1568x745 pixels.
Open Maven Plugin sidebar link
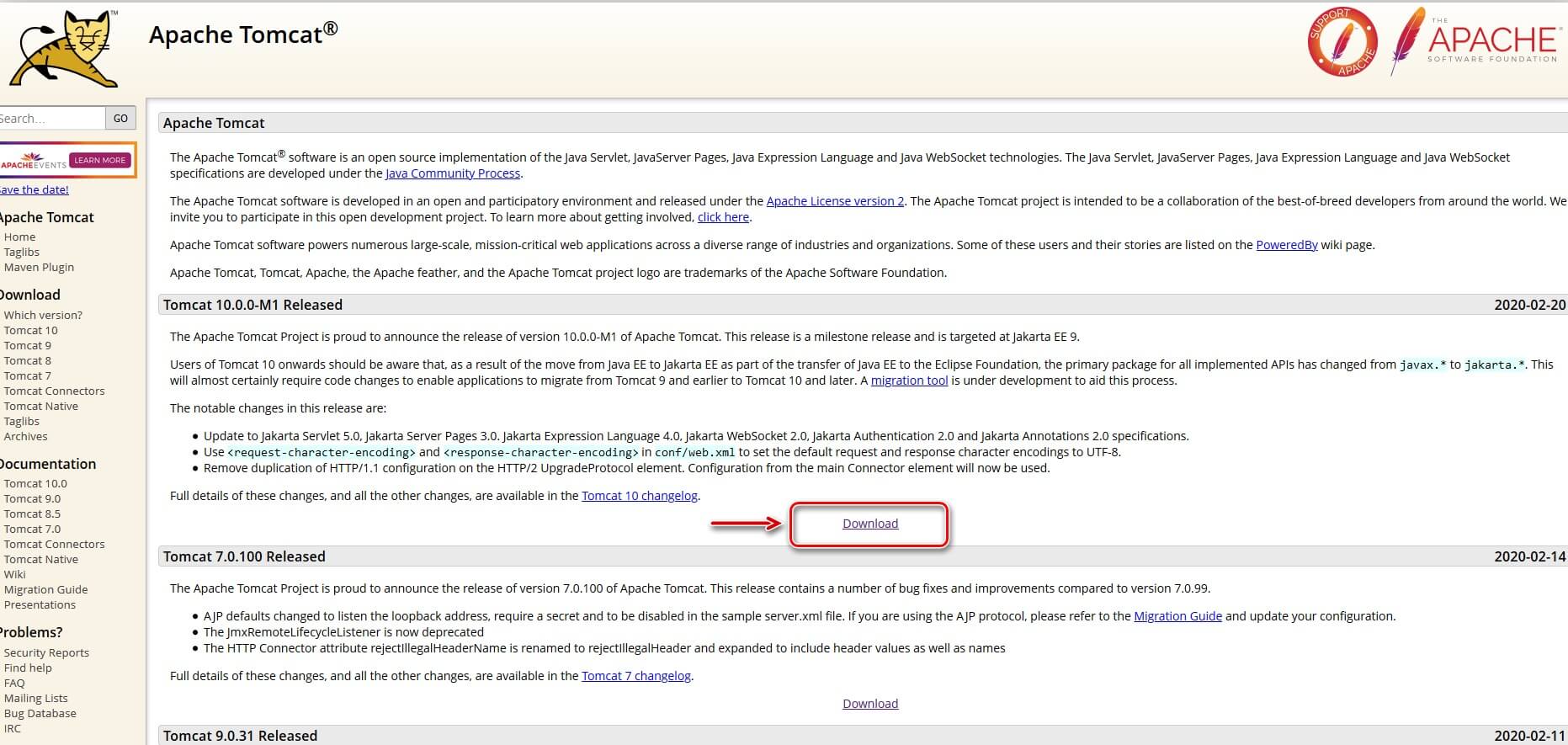pyautogui.click(x=39, y=267)
